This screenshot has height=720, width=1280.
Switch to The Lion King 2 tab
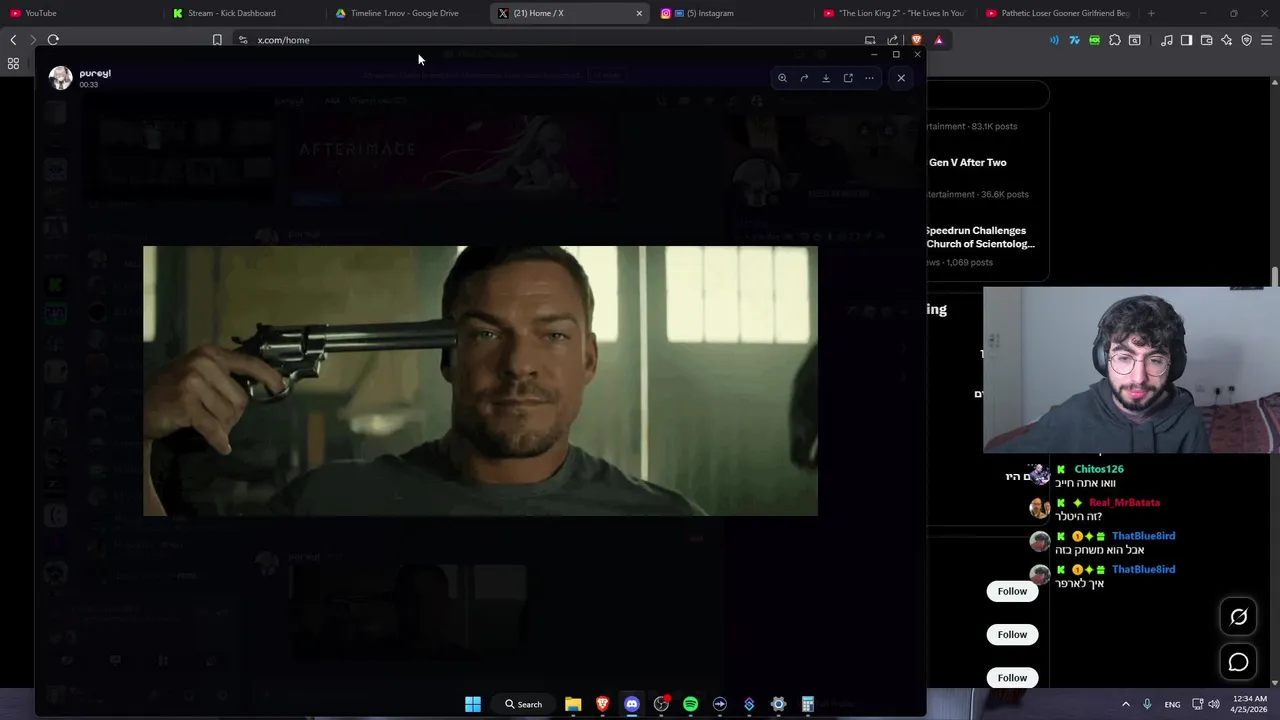click(893, 13)
